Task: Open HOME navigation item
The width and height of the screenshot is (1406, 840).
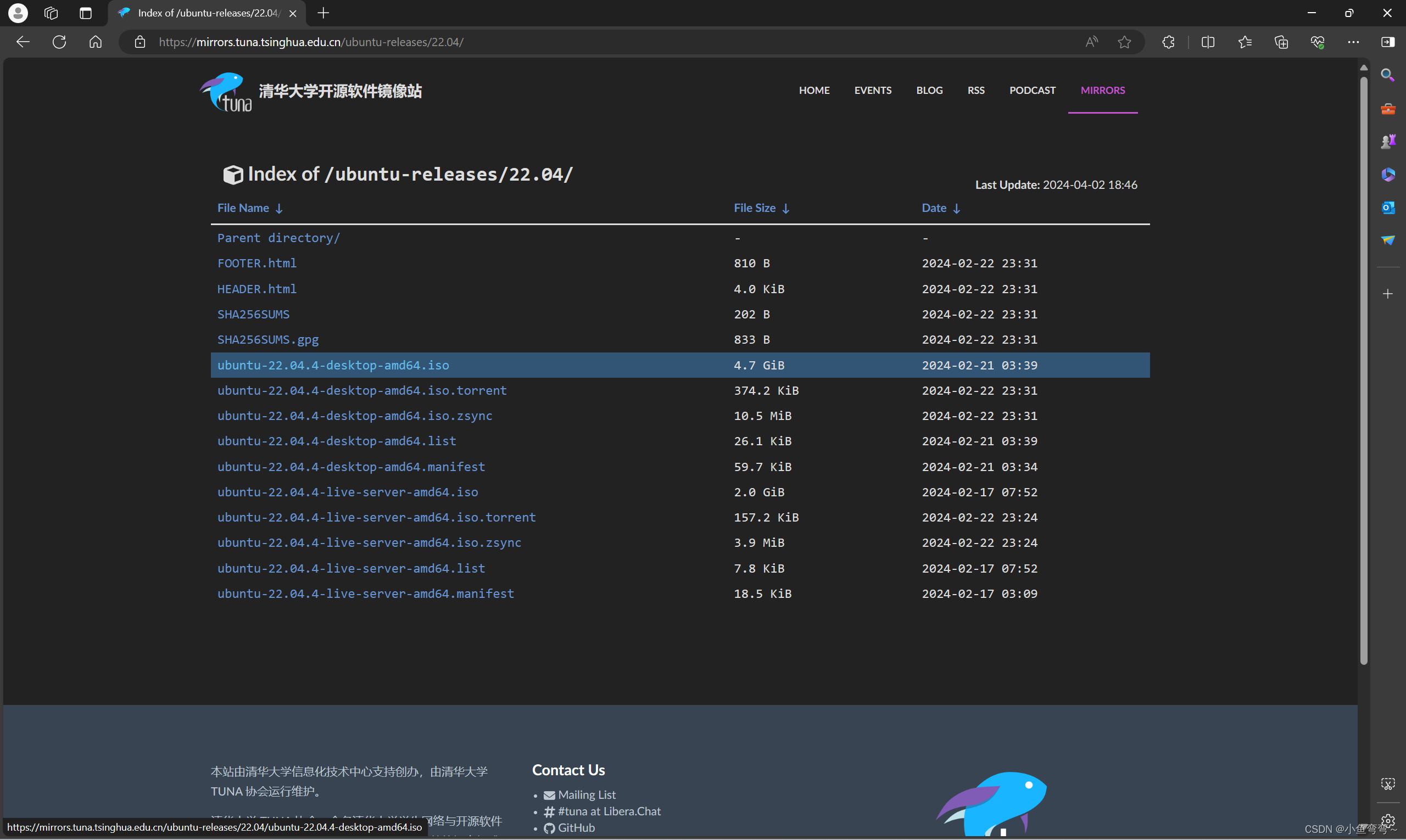Action: [x=814, y=90]
